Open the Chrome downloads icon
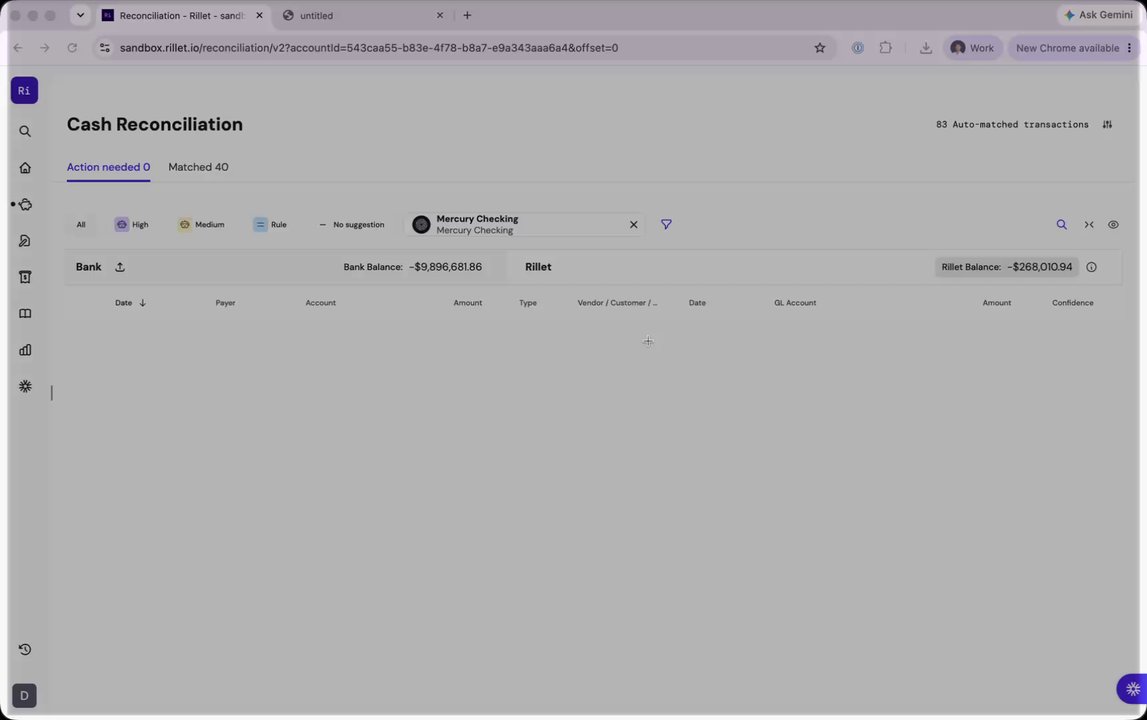Viewport: 1147px width, 720px height. pyautogui.click(x=925, y=48)
